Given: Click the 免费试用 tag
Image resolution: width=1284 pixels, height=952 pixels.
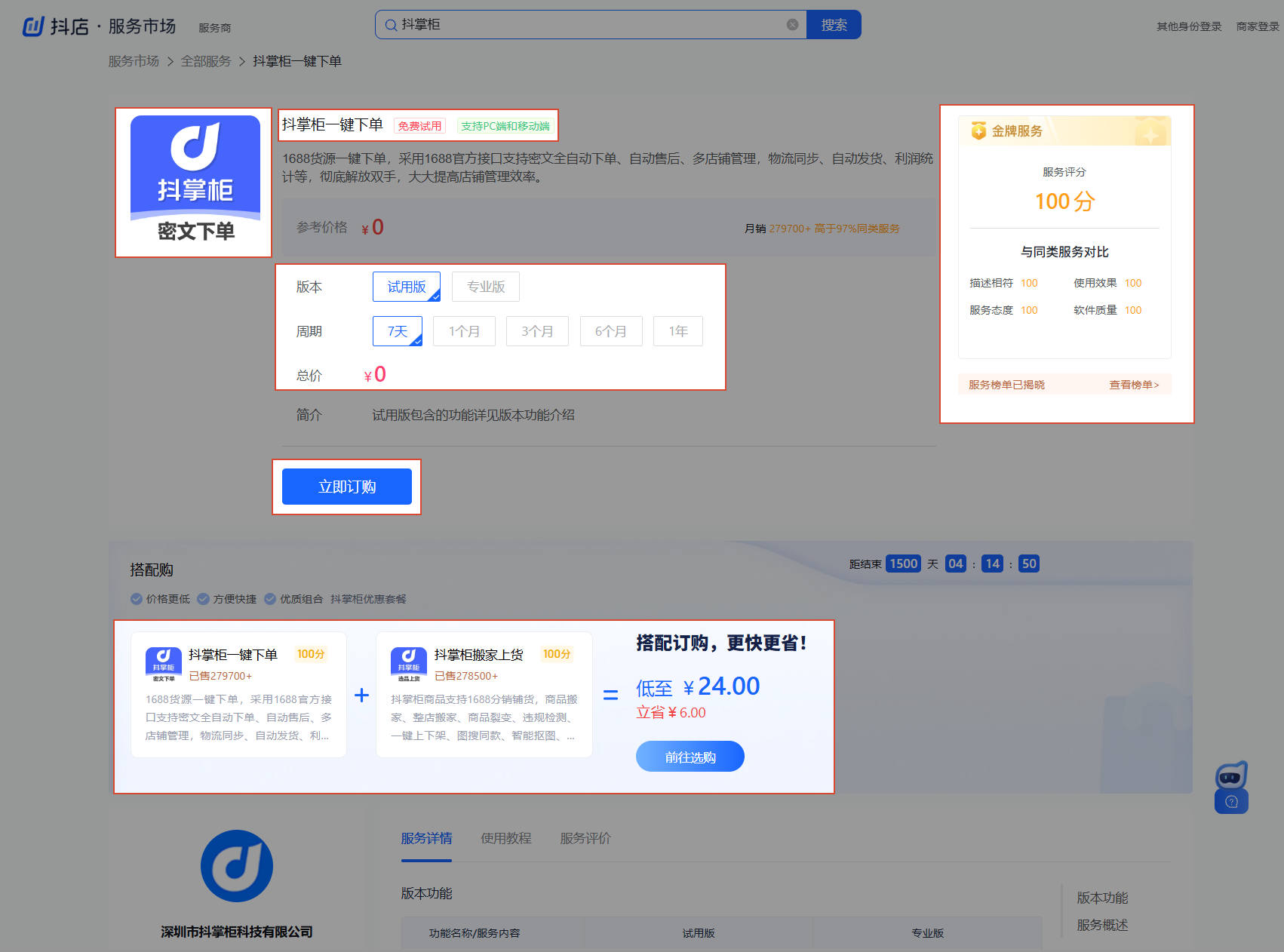Looking at the screenshot, I should pyautogui.click(x=420, y=126).
